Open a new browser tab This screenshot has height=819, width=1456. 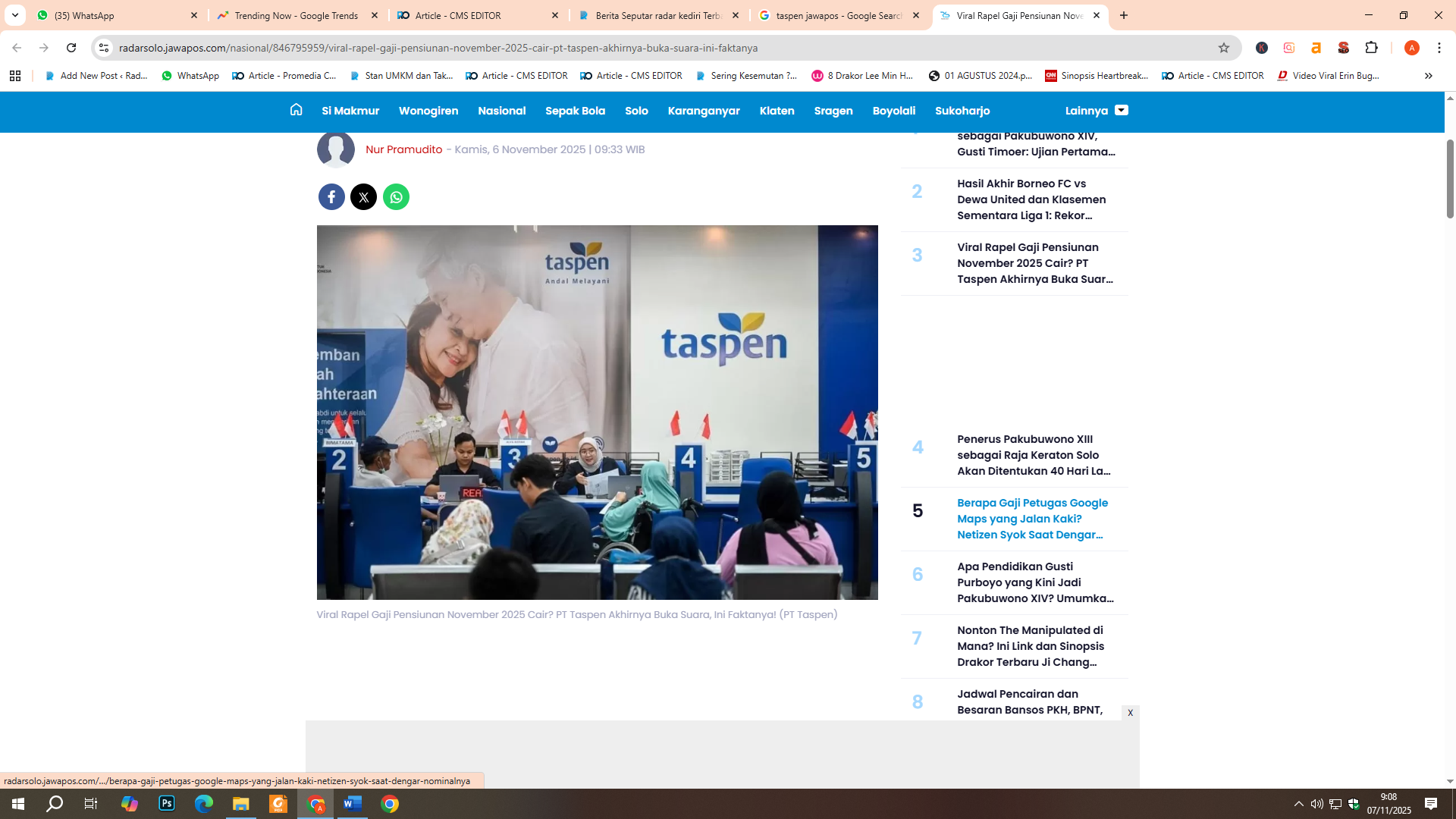(1124, 15)
